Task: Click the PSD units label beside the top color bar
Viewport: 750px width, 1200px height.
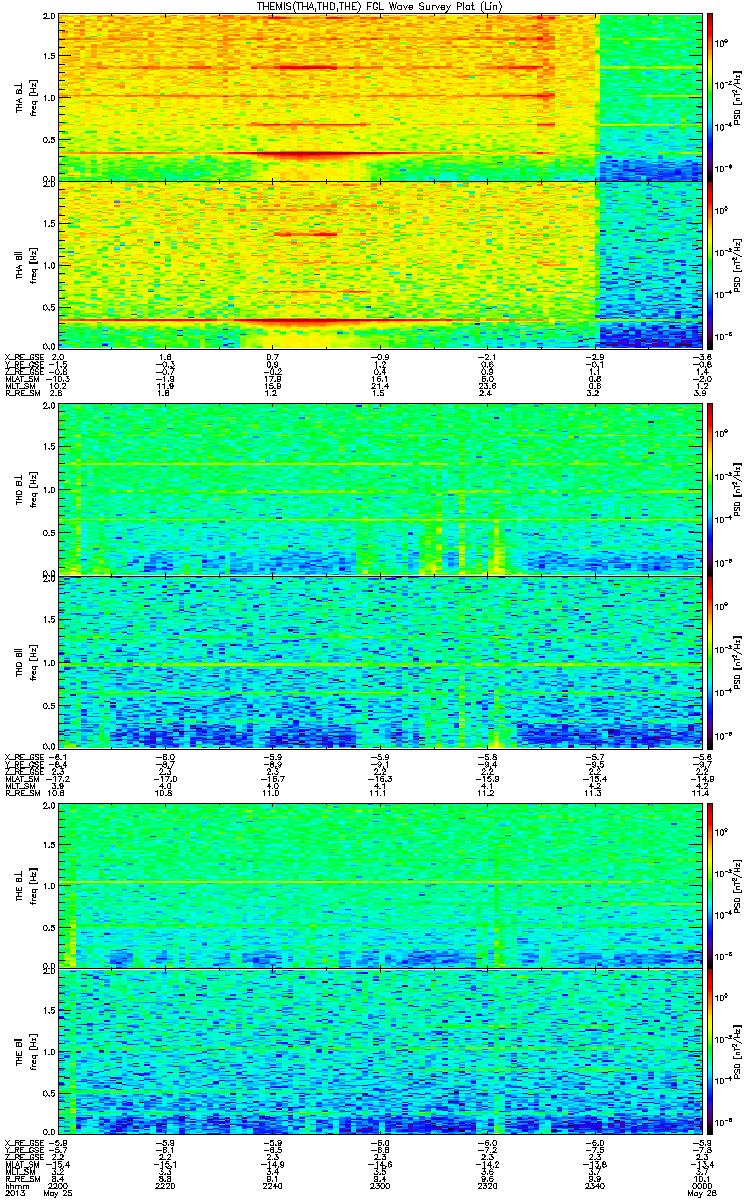Action: coord(738,96)
